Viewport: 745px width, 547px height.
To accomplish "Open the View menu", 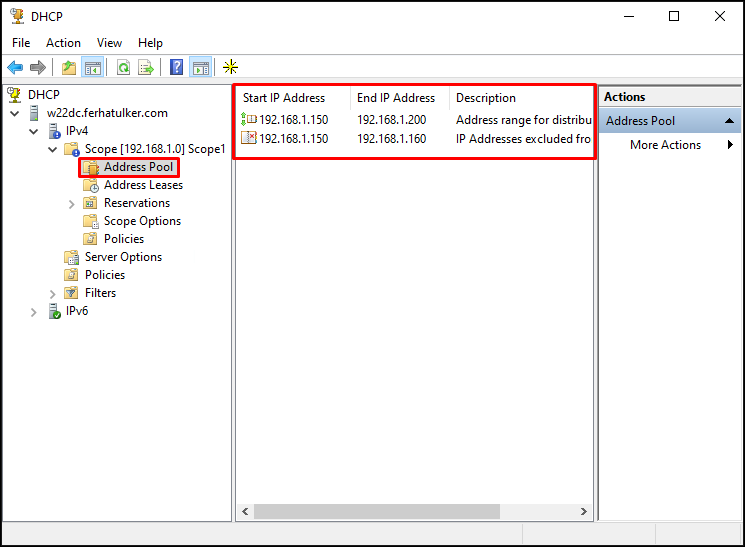I will tap(109, 43).
